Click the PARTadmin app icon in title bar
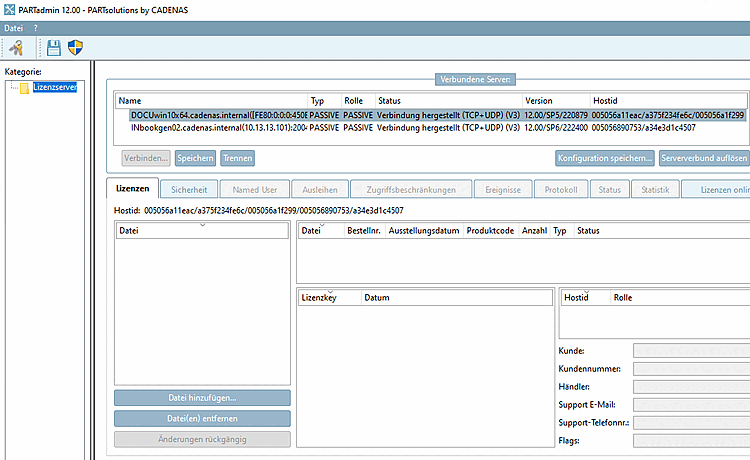Image resolution: width=750 pixels, height=460 pixels. [x=9, y=10]
